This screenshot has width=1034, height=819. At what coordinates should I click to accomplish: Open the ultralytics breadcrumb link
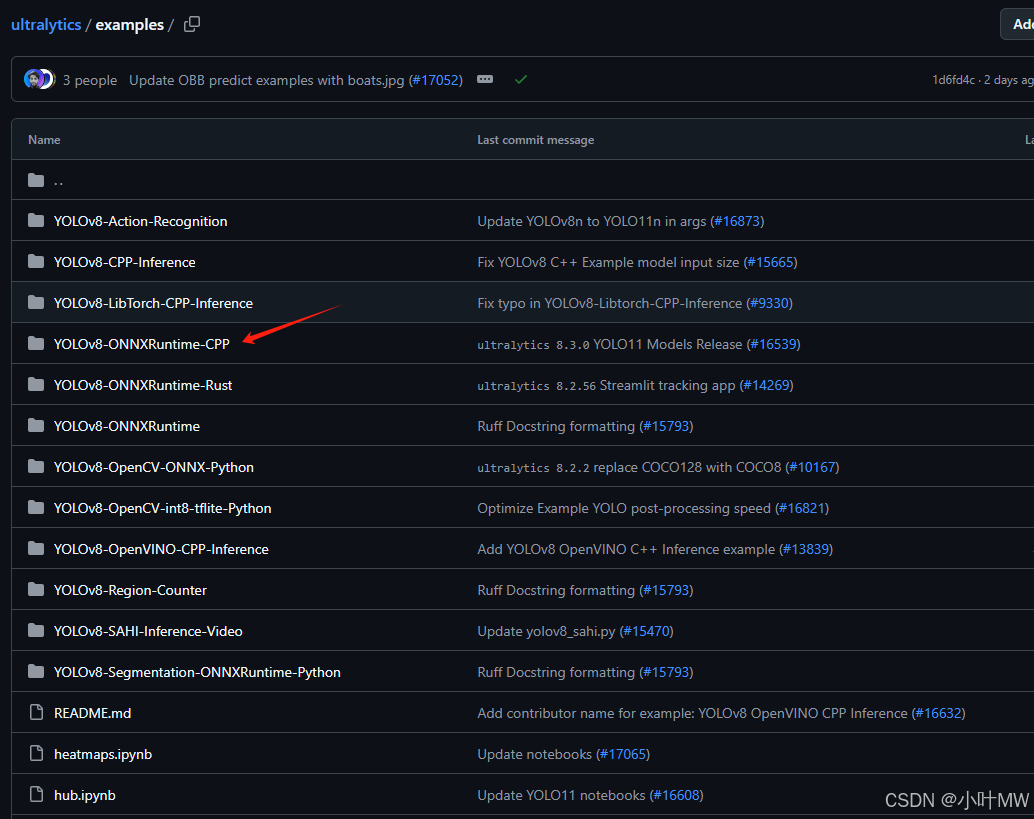[44, 24]
